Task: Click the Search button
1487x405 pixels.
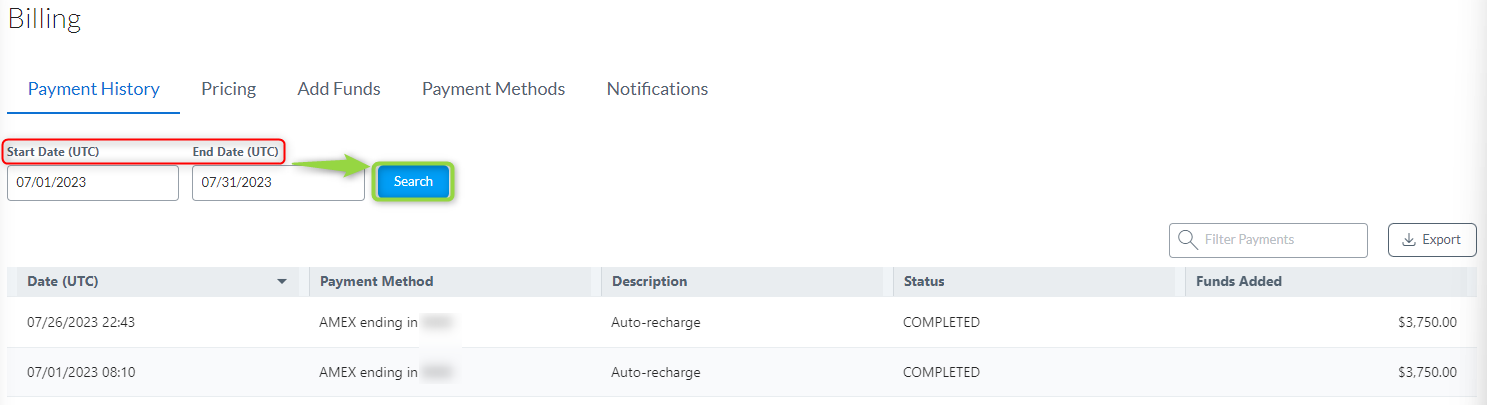Action: point(413,182)
